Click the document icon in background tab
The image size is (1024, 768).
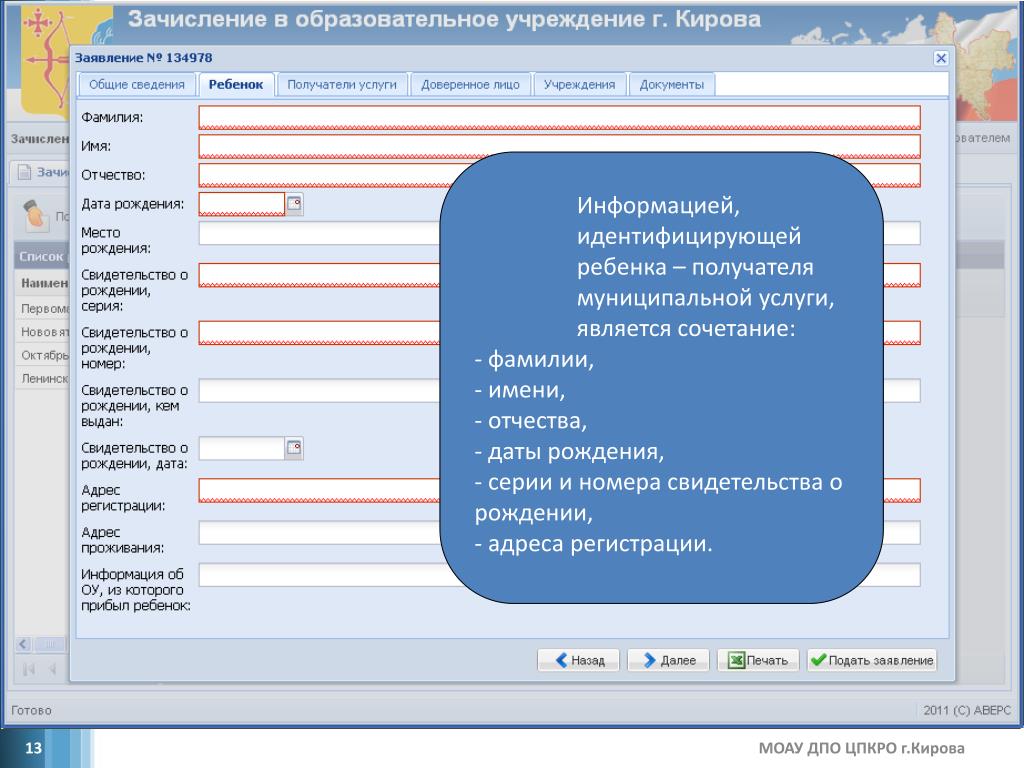(25, 172)
